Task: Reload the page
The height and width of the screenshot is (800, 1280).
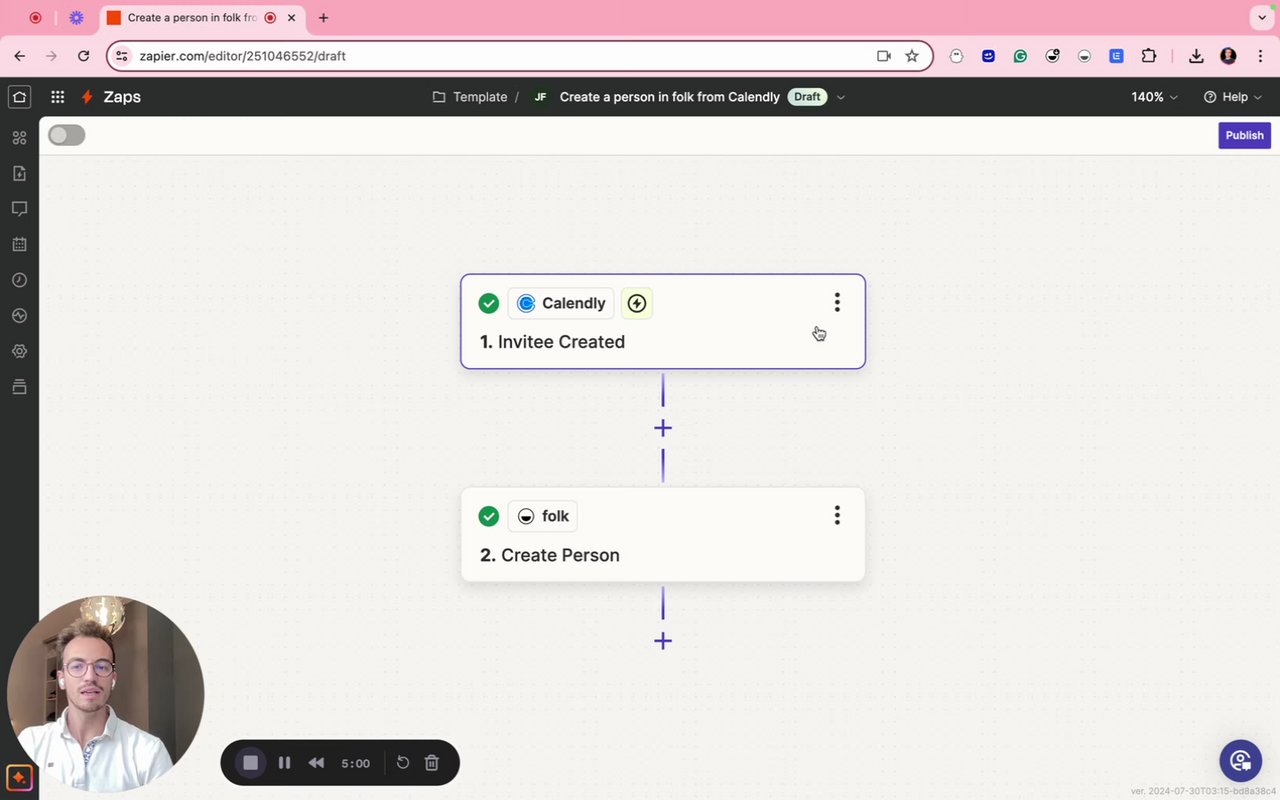Action: point(83,56)
